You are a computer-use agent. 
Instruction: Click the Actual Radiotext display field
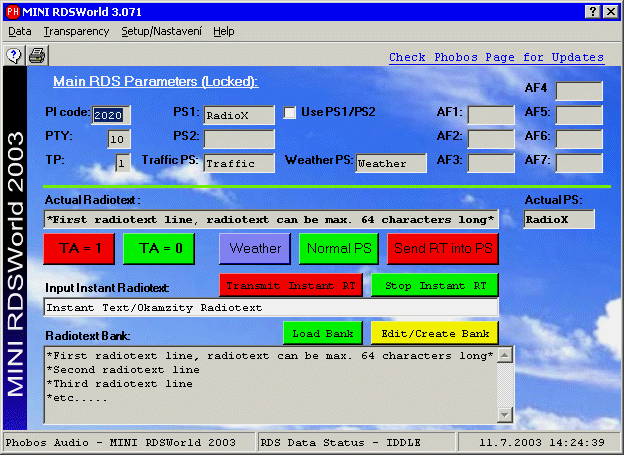(271, 219)
